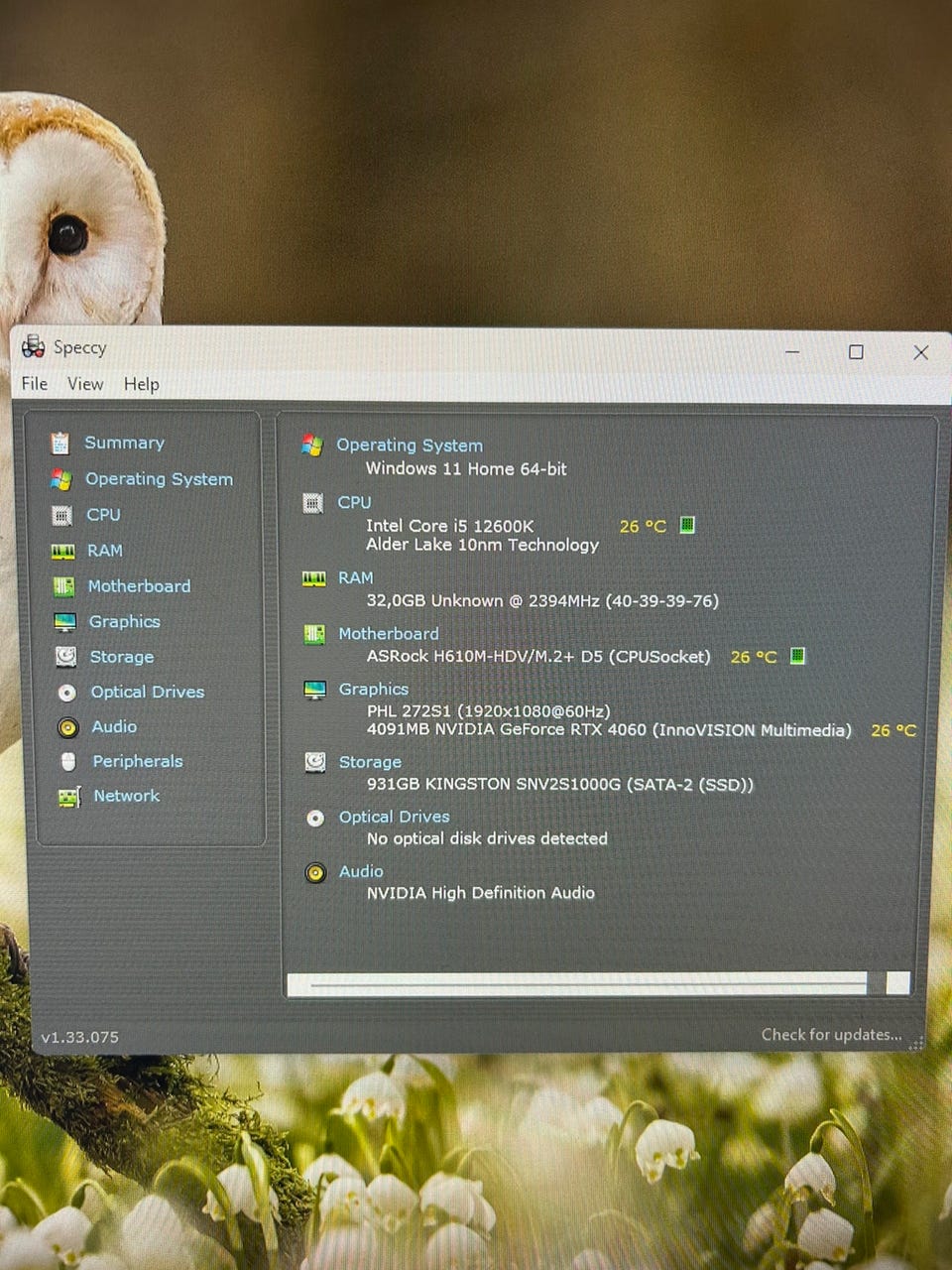This screenshot has height=1270, width=952.
Task: Click the KINGSTON SNV2S1000G storage line
Action: pyautogui.click(x=560, y=785)
